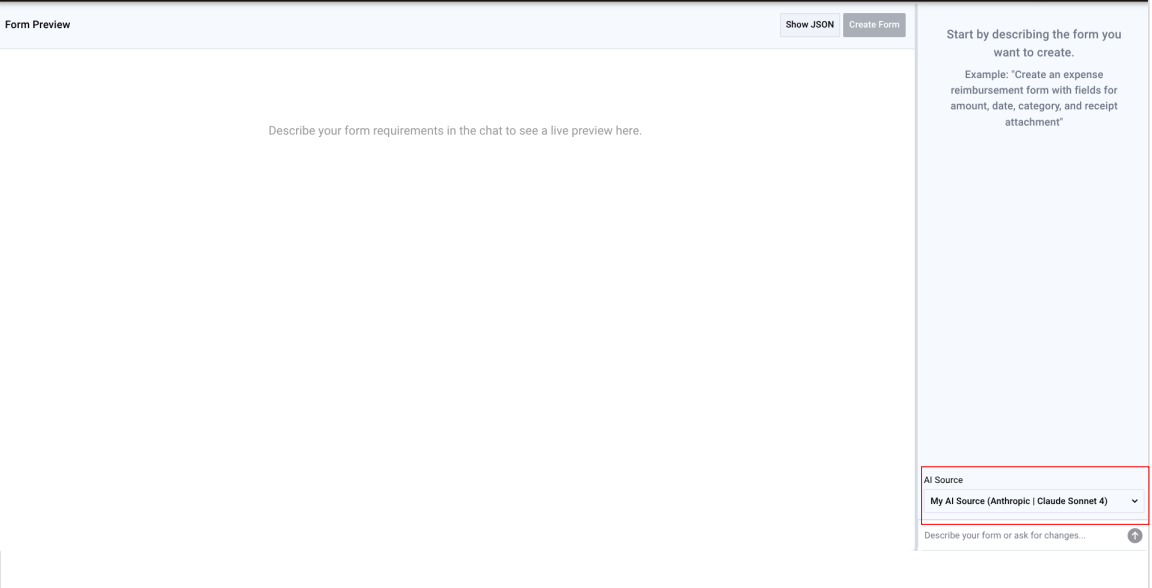This screenshot has width=1152, height=588.
Task: Click the white strip below the chat input
Action: point(1033,568)
